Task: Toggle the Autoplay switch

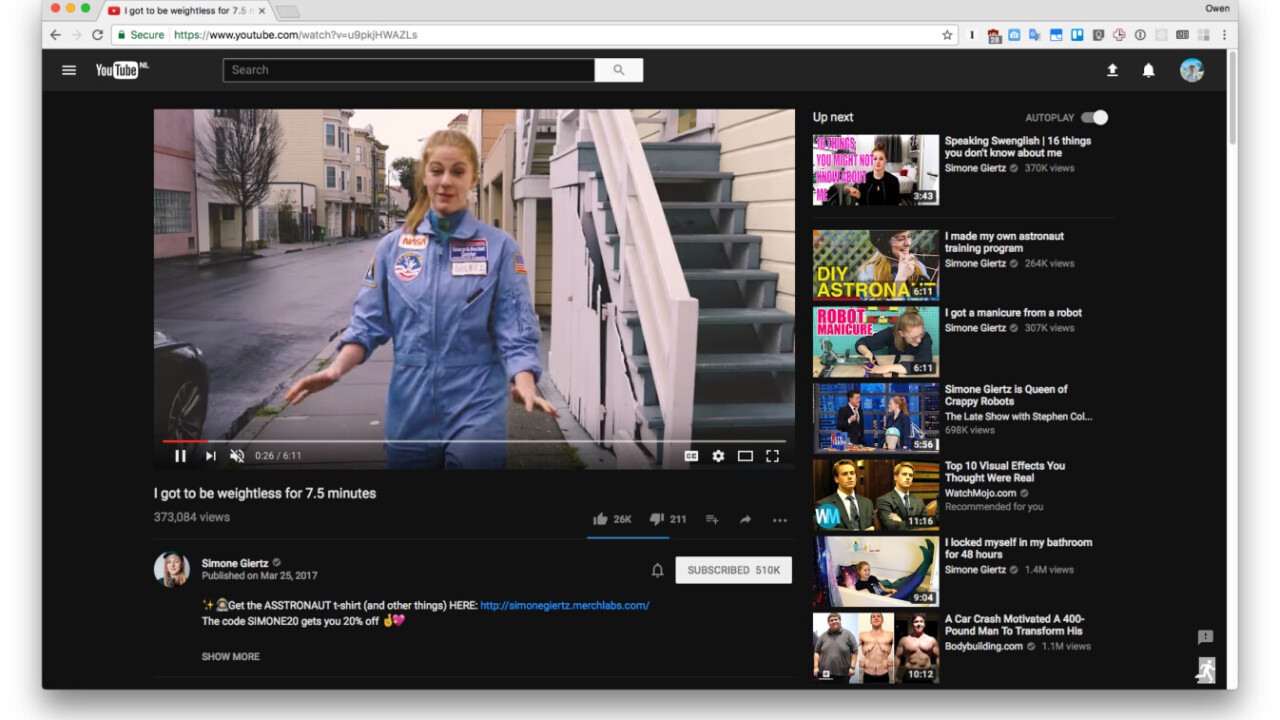Action: point(1095,117)
